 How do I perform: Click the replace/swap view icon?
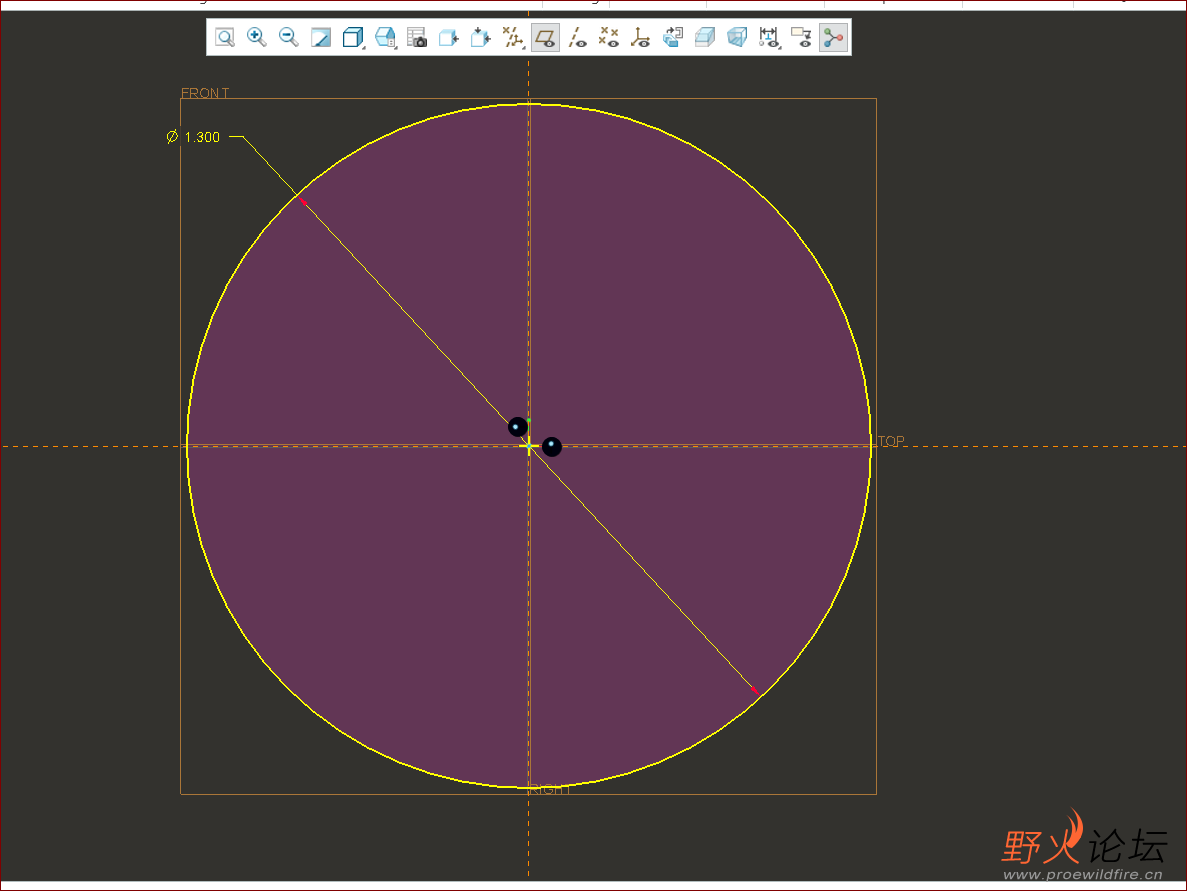pos(673,37)
